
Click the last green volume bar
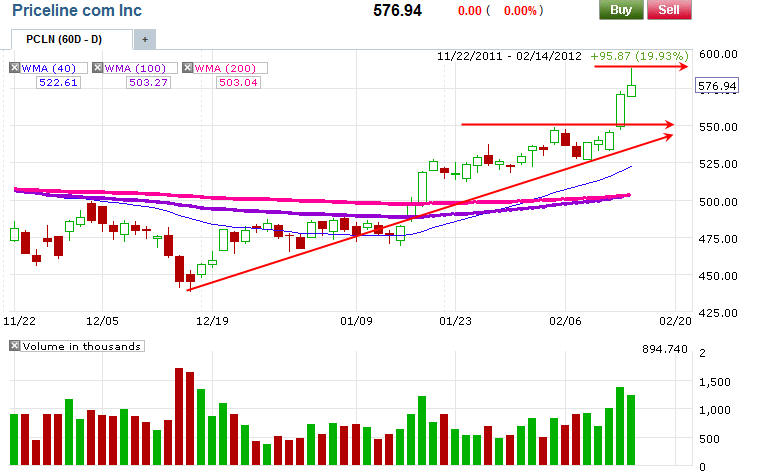631,430
